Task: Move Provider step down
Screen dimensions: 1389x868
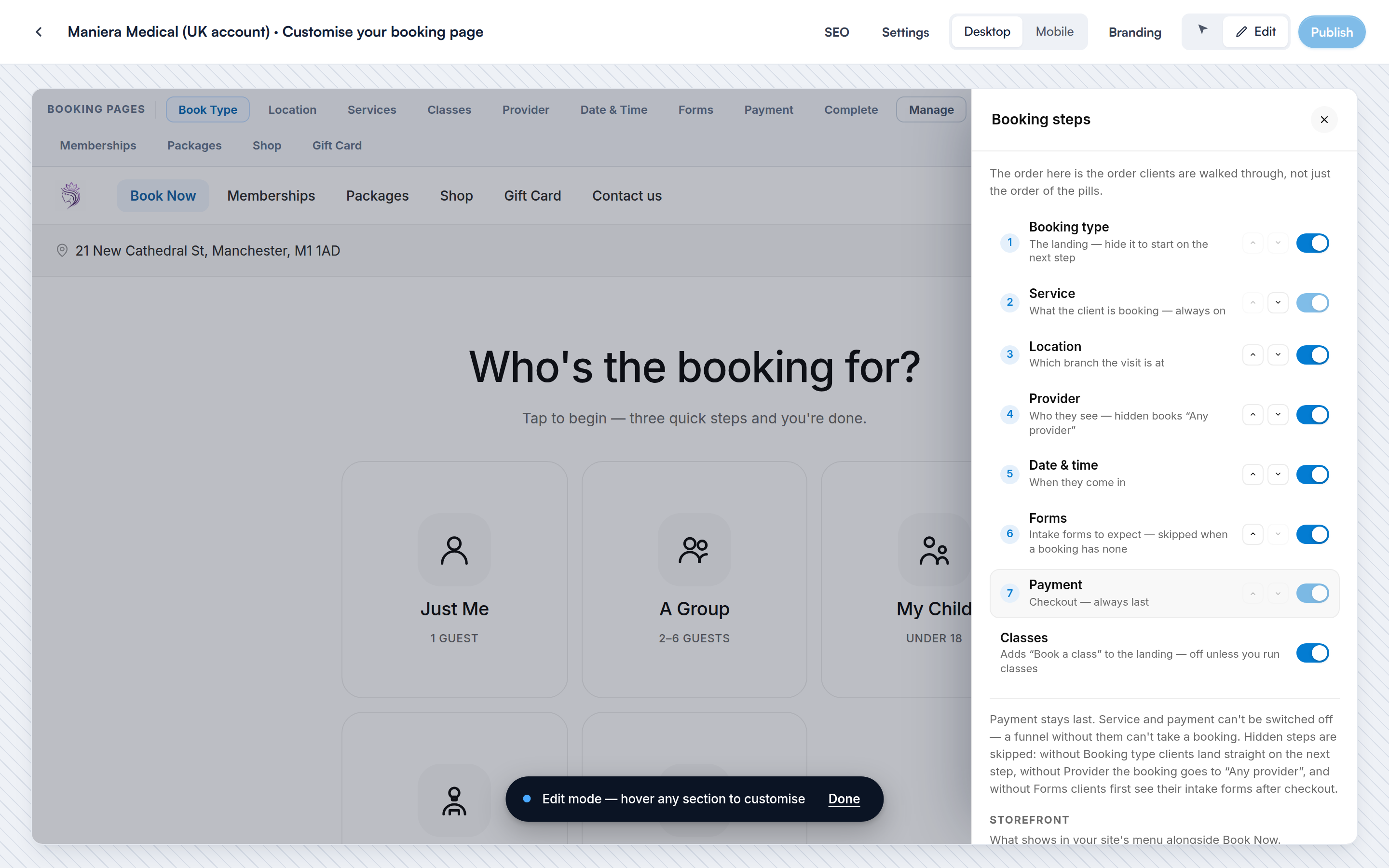Action: pyautogui.click(x=1278, y=415)
